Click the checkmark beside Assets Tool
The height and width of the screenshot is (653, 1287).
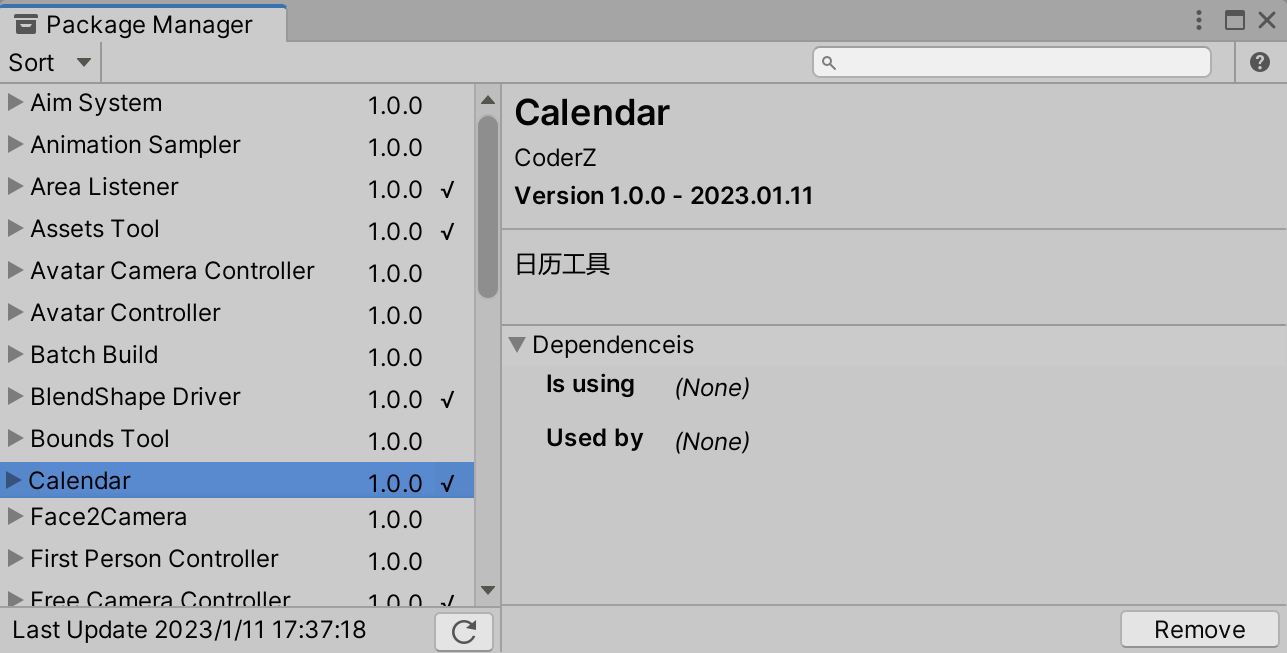pos(448,231)
